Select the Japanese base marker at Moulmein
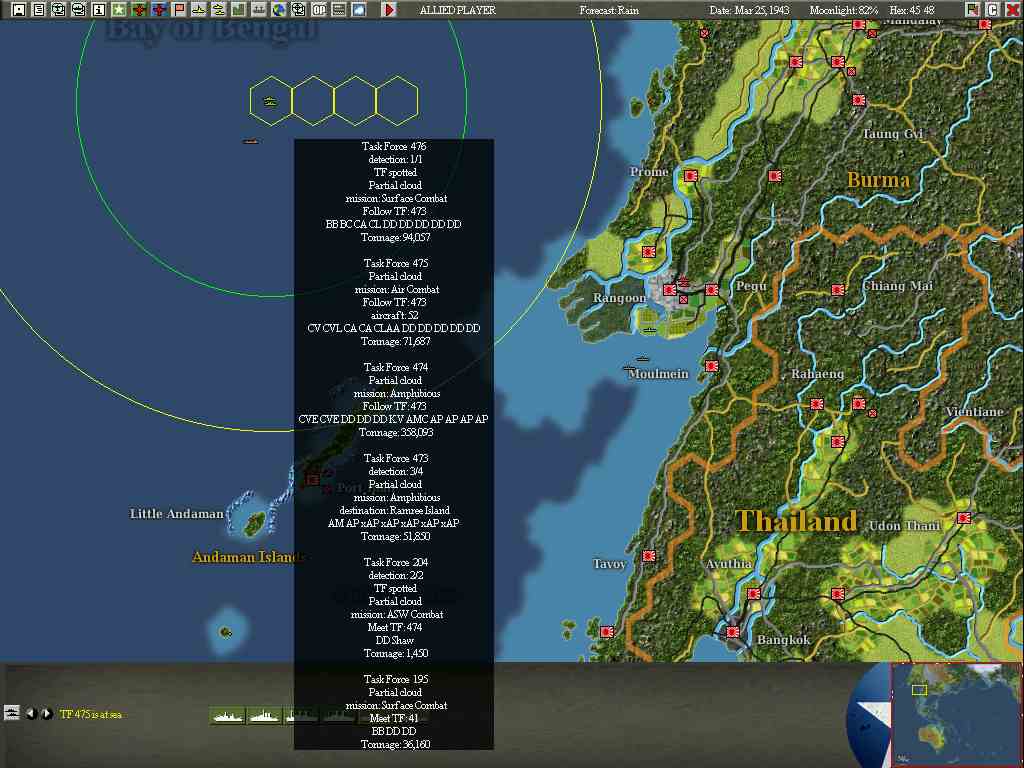 (x=711, y=366)
